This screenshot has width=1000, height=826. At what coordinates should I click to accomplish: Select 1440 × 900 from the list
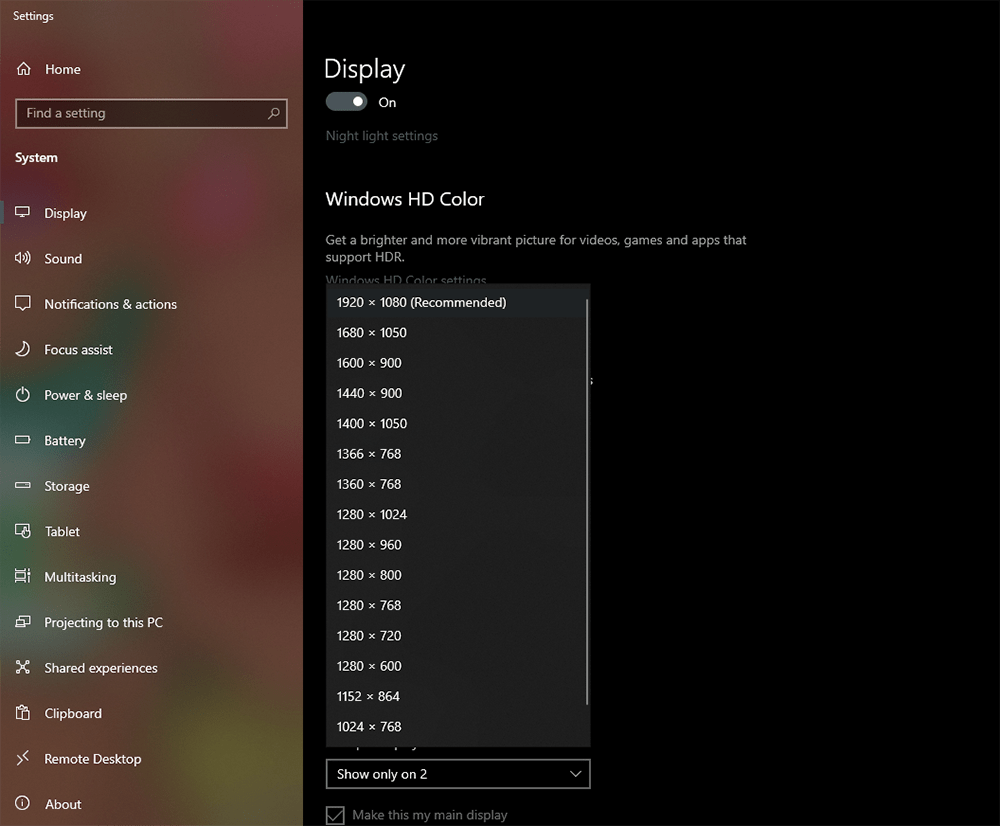point(458,393)
